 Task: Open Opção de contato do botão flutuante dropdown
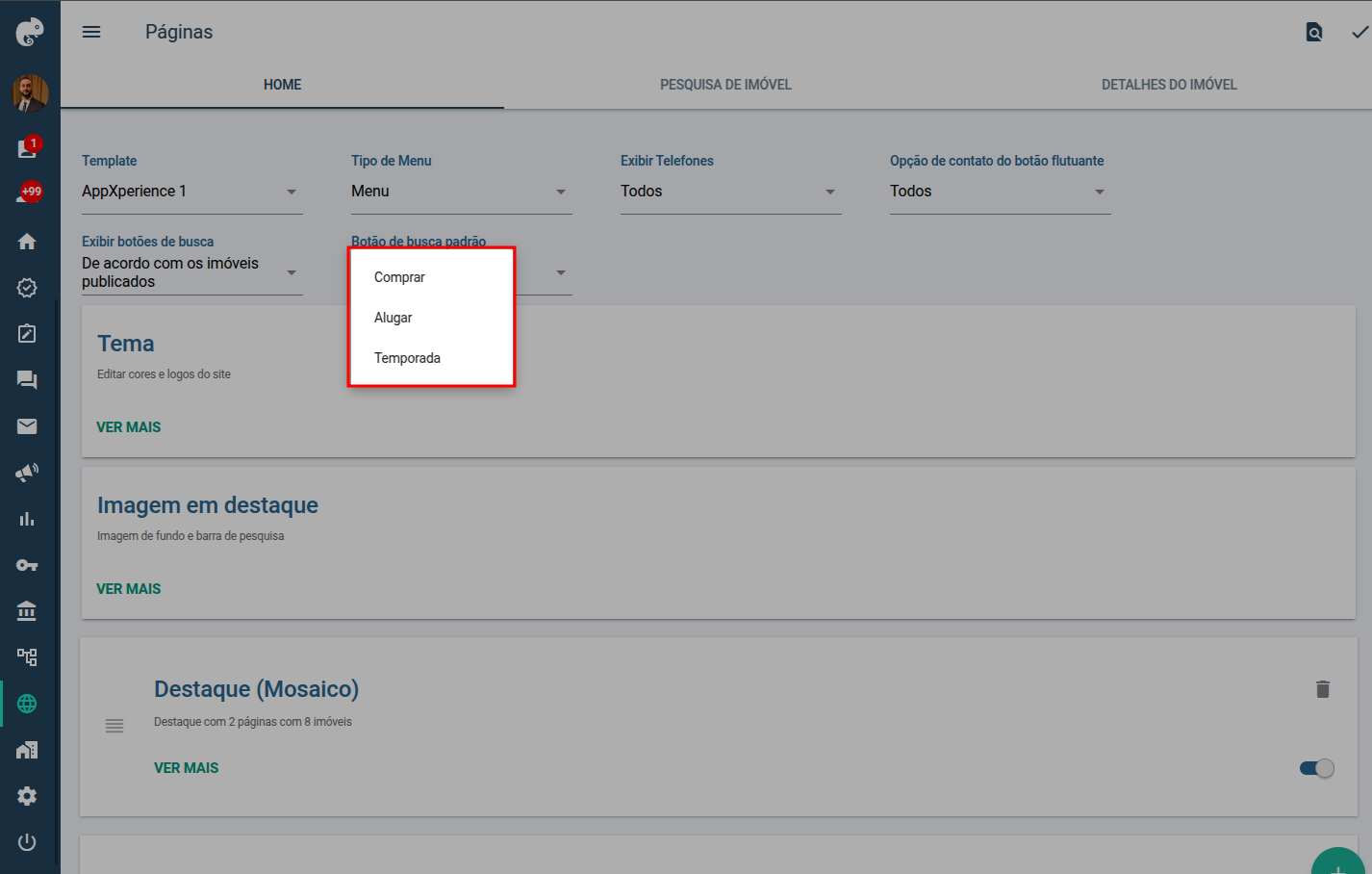pyautogui.click(x=1001, y=192)
